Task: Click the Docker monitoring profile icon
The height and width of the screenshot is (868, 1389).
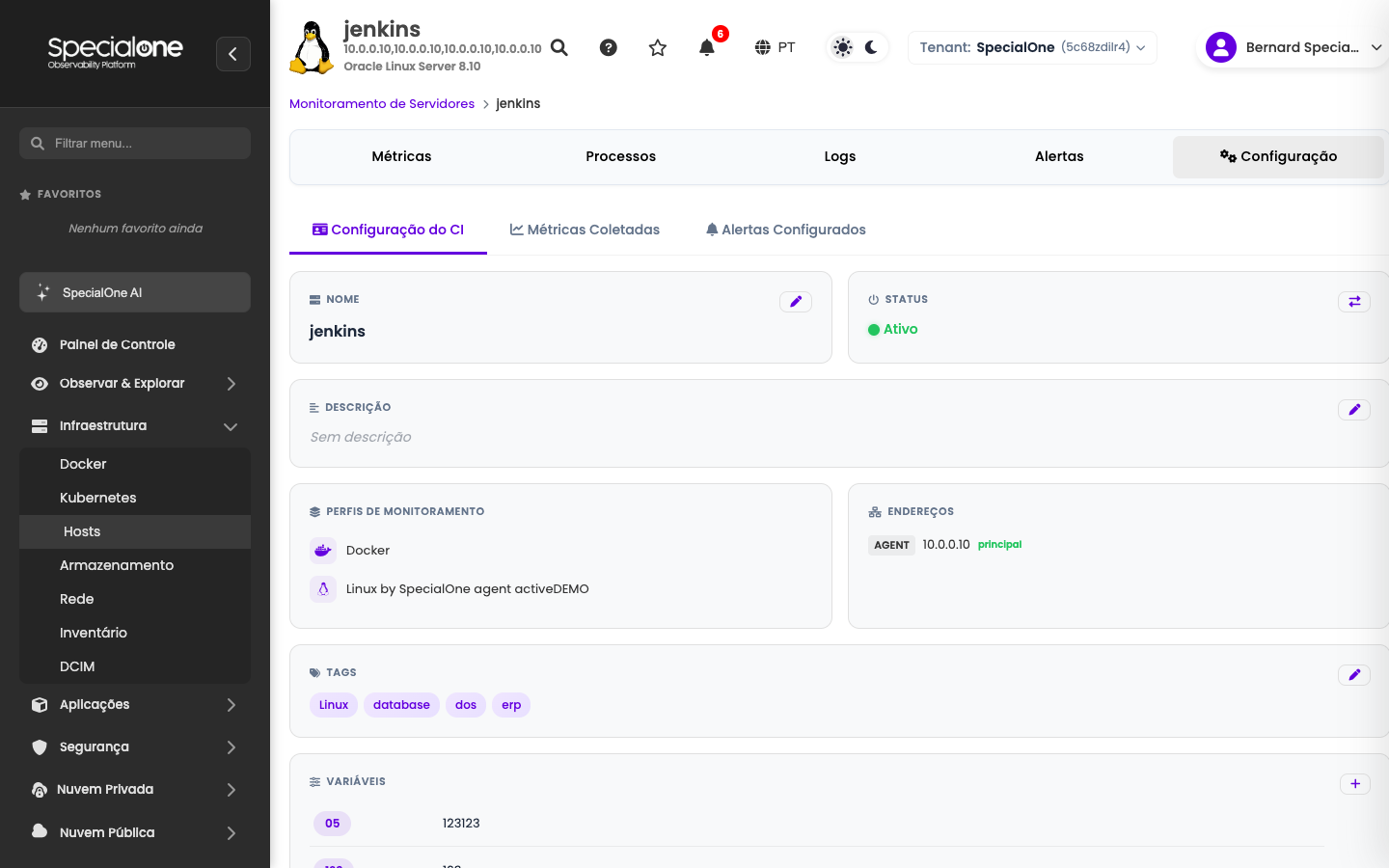Action: tap(323, 551)
